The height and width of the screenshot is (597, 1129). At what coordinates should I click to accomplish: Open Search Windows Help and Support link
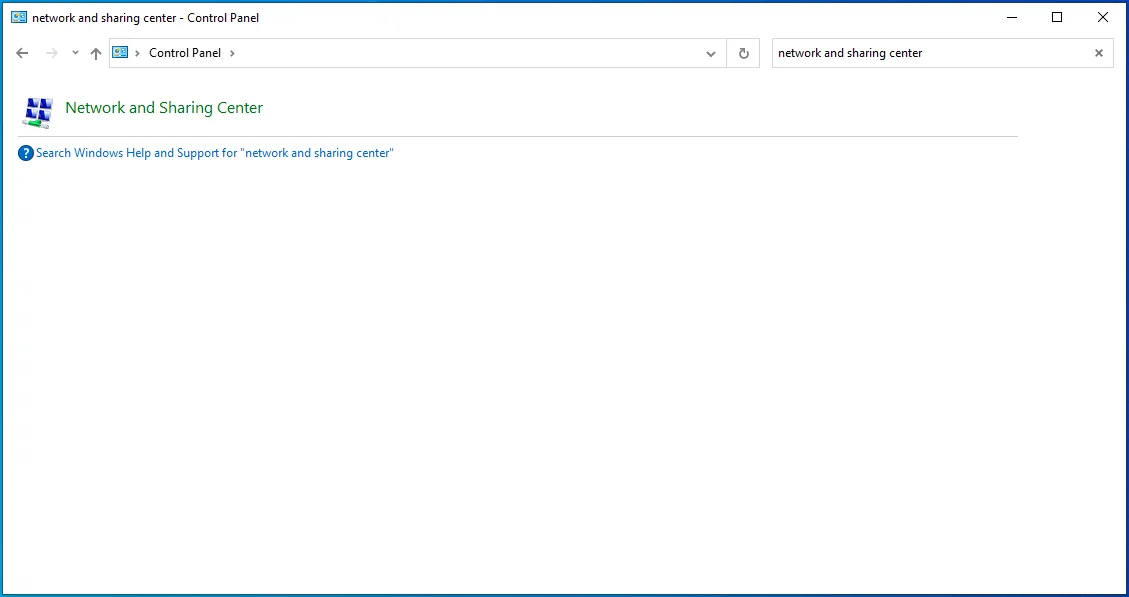[x=215, y=153]
